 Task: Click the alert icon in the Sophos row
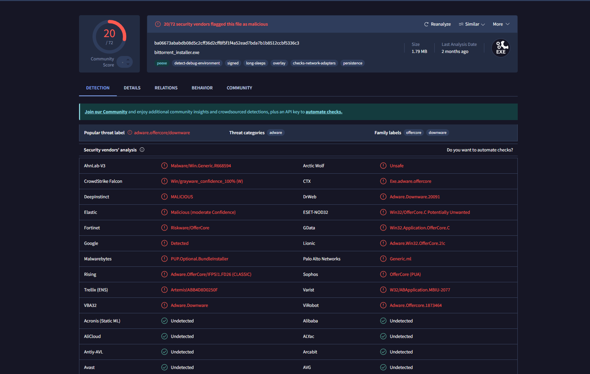coord(383,274)
